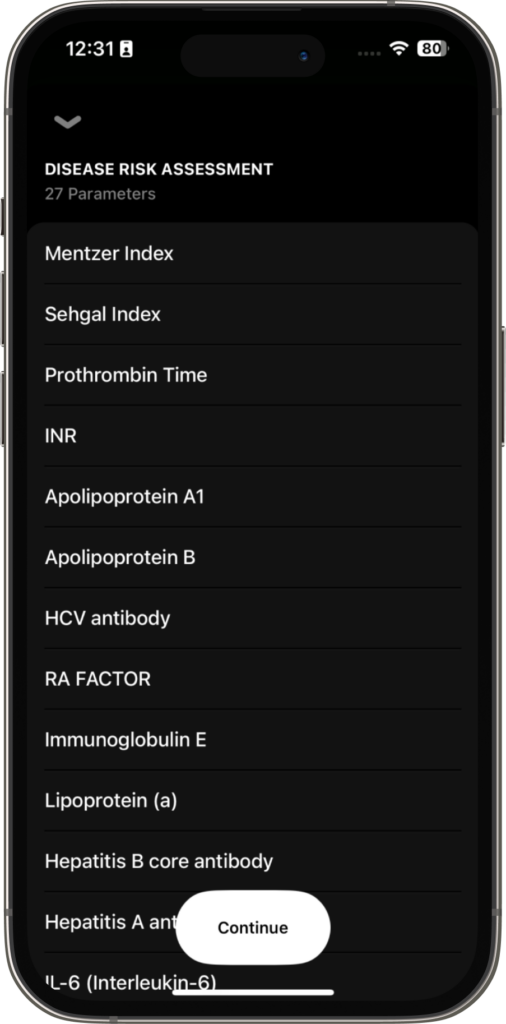Image resolution: width=506 pixels, height=1024 pixels.
Task: Tap the ID badge icon beside clock
Action: click(126, 49)
